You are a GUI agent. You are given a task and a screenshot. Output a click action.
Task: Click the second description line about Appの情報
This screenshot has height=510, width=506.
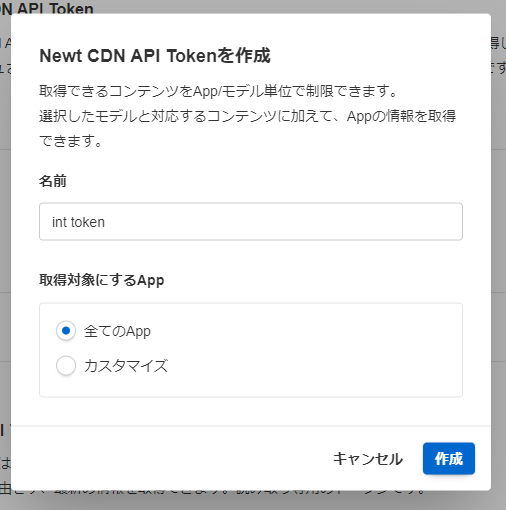(248, 116)
